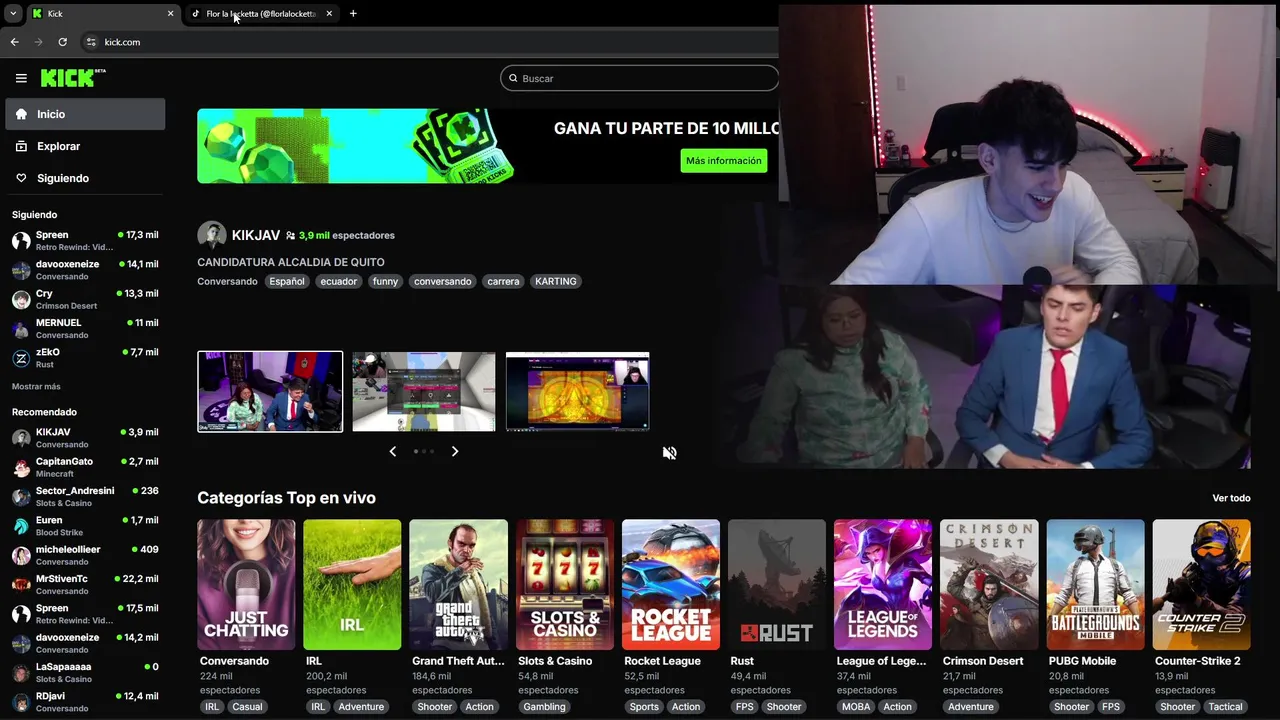
Task: Switch to the Kick tab
Action: 102,13
